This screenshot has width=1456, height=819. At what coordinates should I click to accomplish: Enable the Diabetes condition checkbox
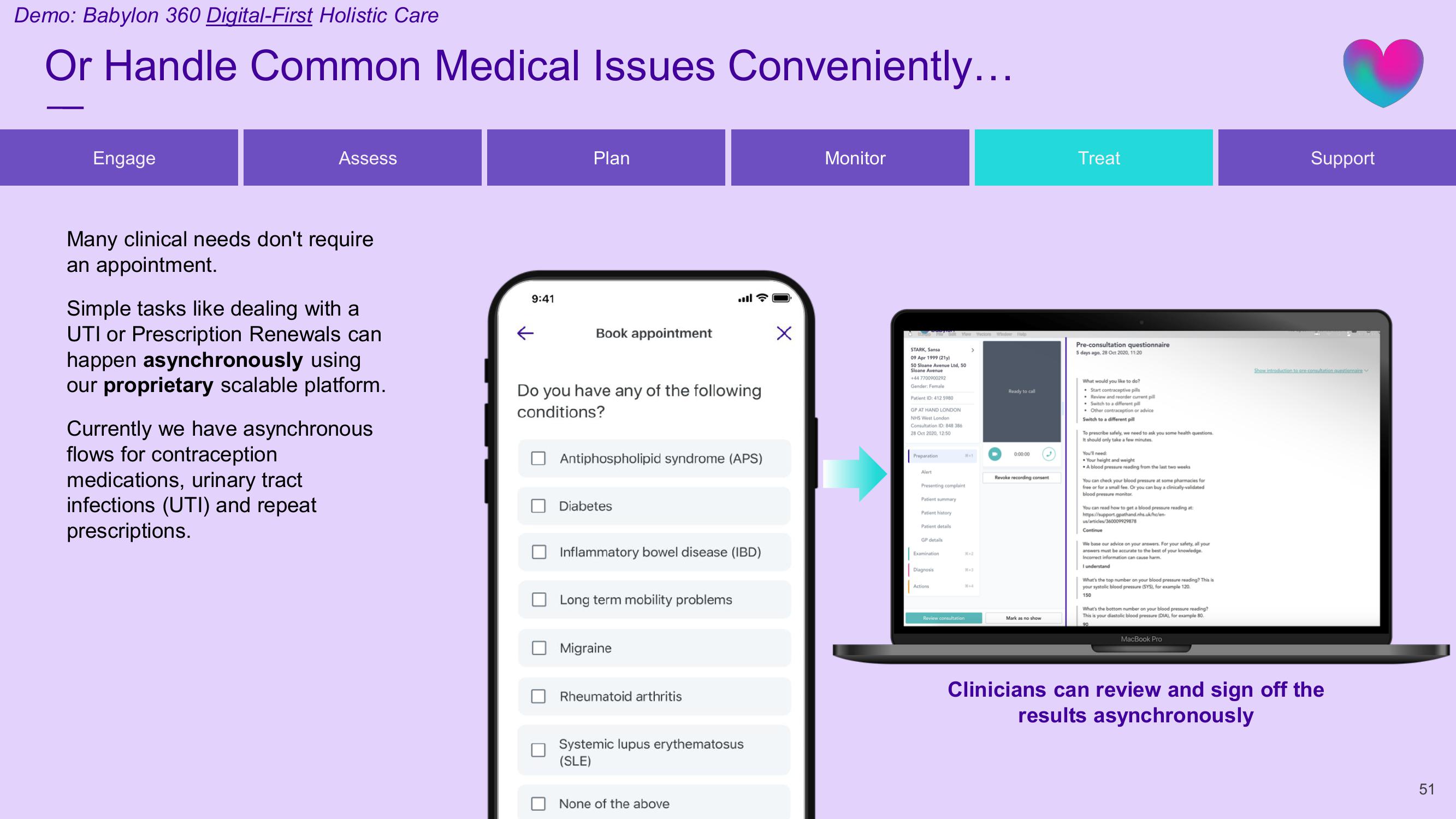pyautogui.click(x=537, y=505)
